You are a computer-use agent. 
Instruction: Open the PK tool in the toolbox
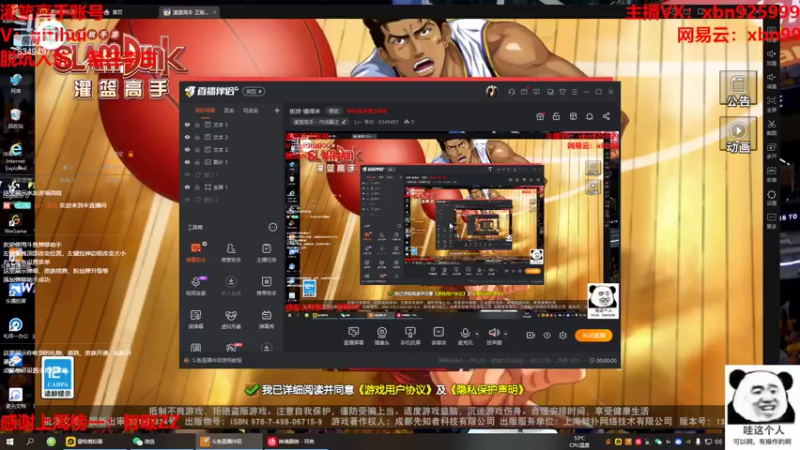[232, 347]
